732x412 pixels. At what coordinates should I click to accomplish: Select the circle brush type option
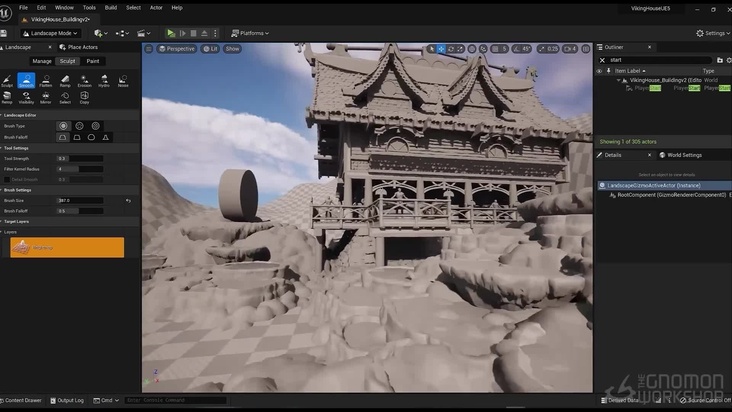[64, 126]
